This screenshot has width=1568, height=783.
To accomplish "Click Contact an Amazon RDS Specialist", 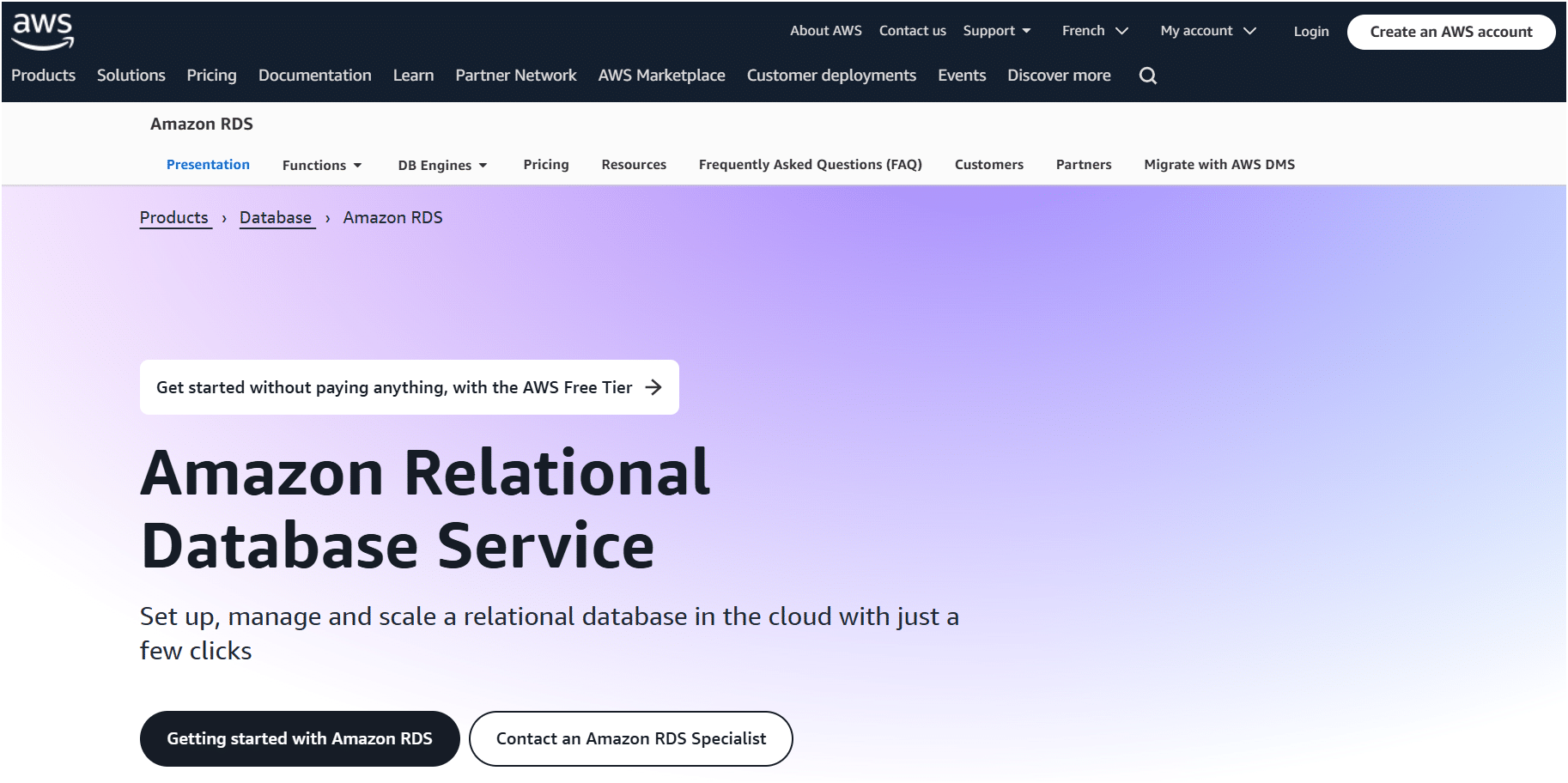I will tap(630, 738).
